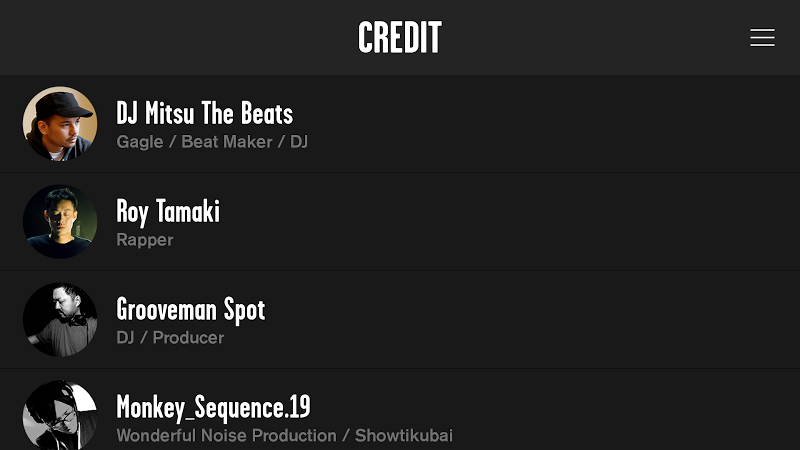The image size is (800, 450).
Task: Click the Rapper role under Roy Tamaki
Action: [x=145, y=240]
